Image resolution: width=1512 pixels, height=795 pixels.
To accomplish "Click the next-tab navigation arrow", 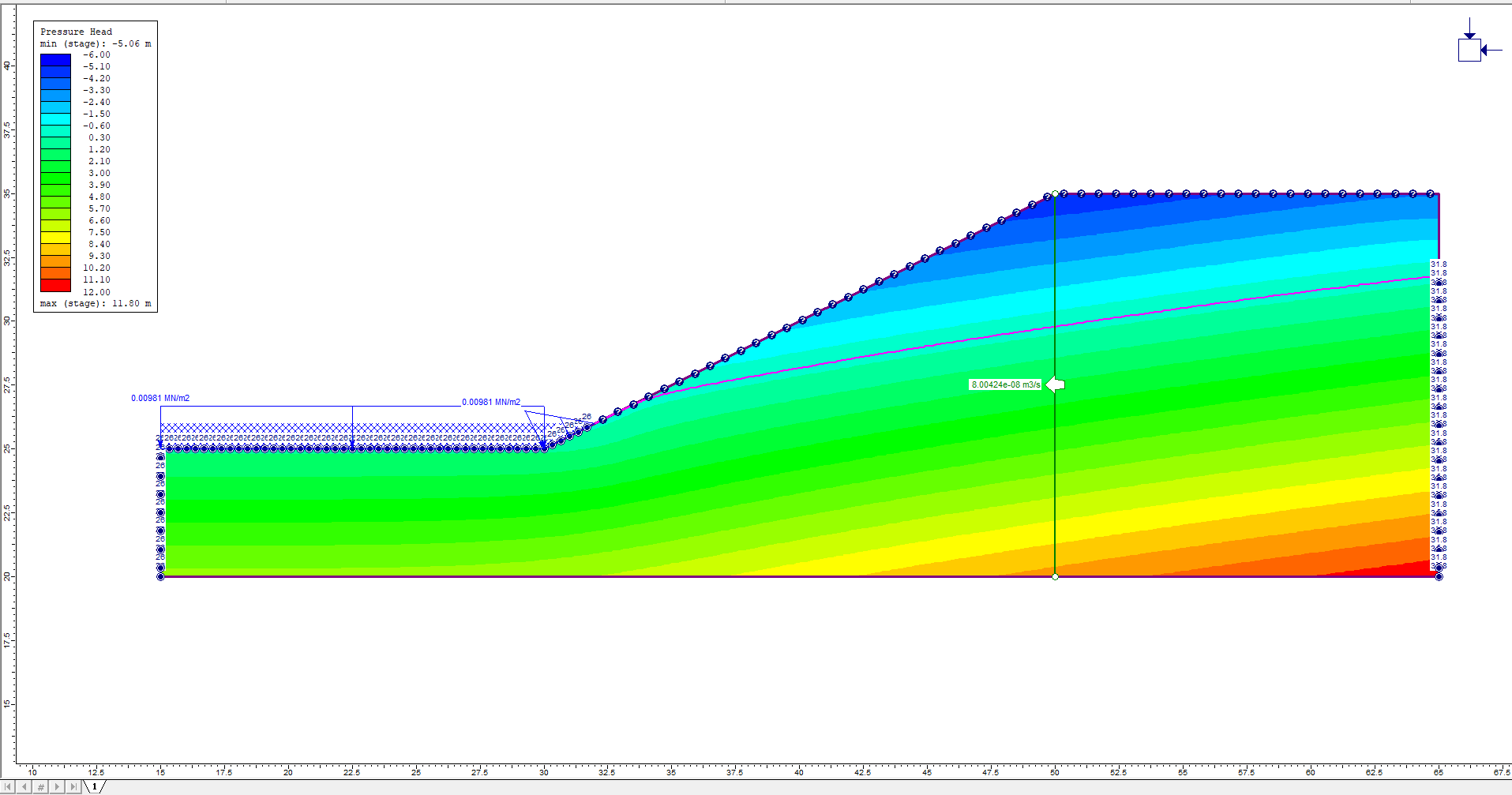I will click(57, 786).
